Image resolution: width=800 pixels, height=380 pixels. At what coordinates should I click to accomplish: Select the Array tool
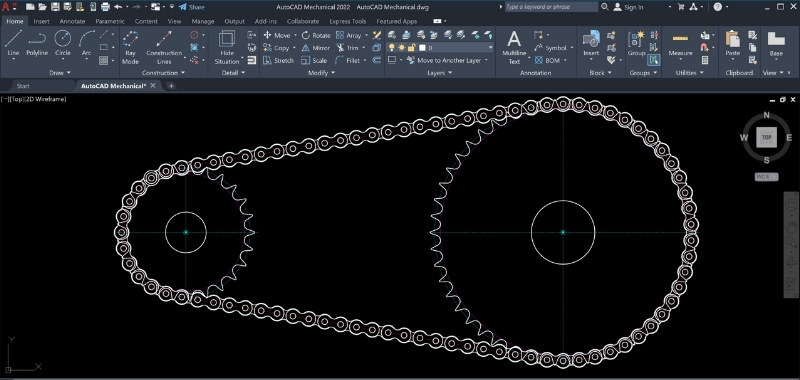point(349,35)
